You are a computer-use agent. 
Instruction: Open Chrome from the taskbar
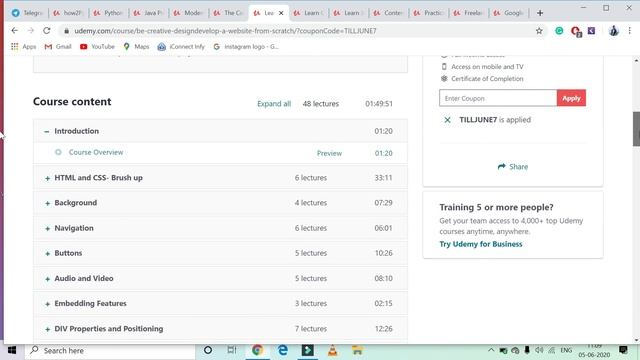point(257,350)
